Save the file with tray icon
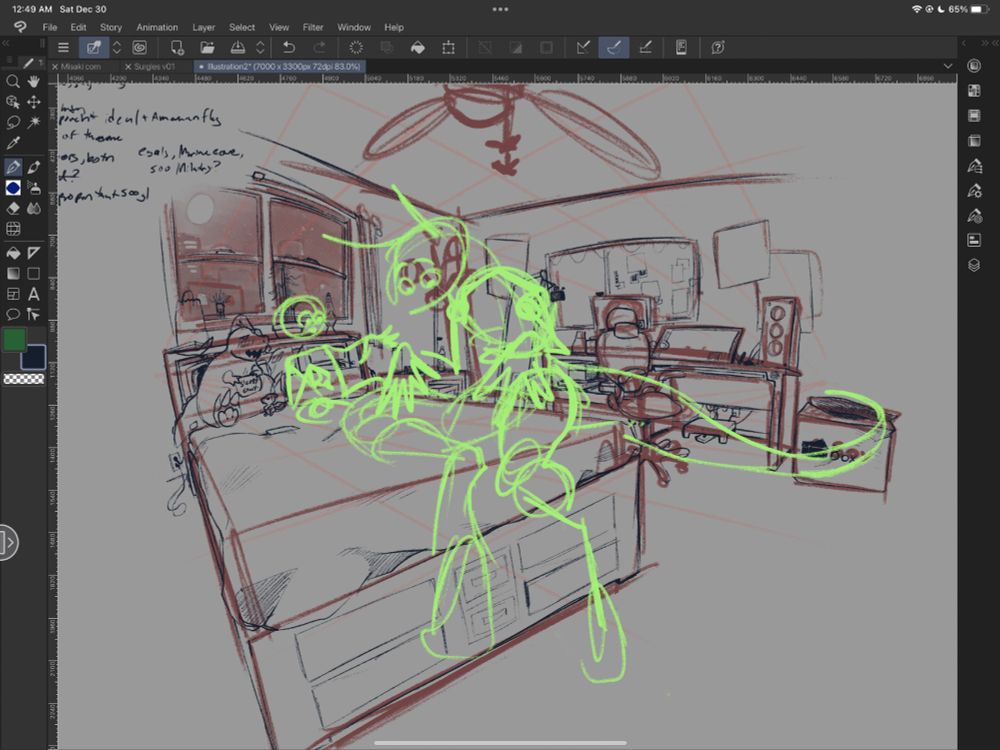Image resolution: width=1000 pixels, height=750 pixels. coord(238,47)
